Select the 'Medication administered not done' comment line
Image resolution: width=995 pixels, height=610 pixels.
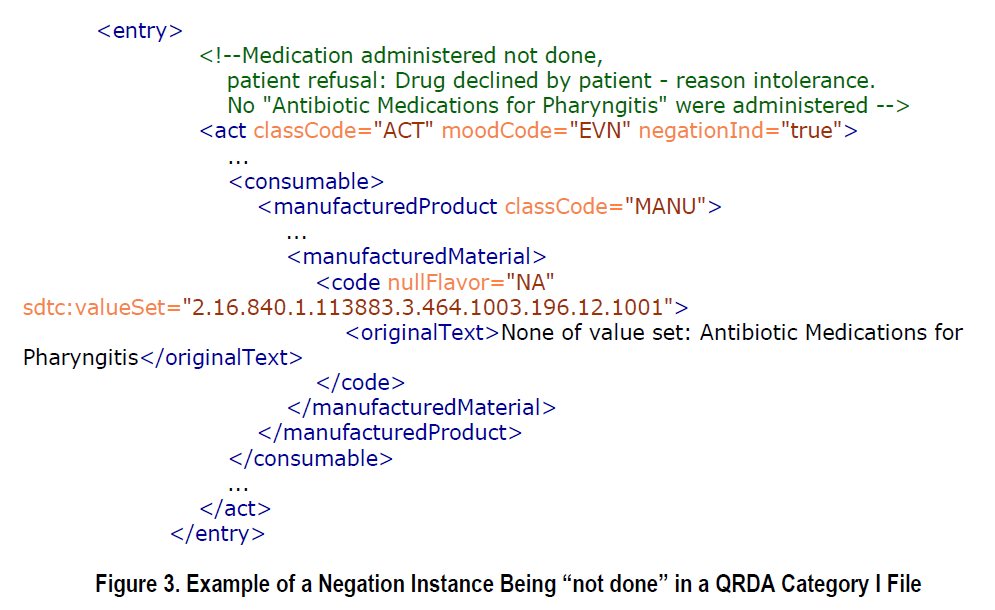[401, 56]
